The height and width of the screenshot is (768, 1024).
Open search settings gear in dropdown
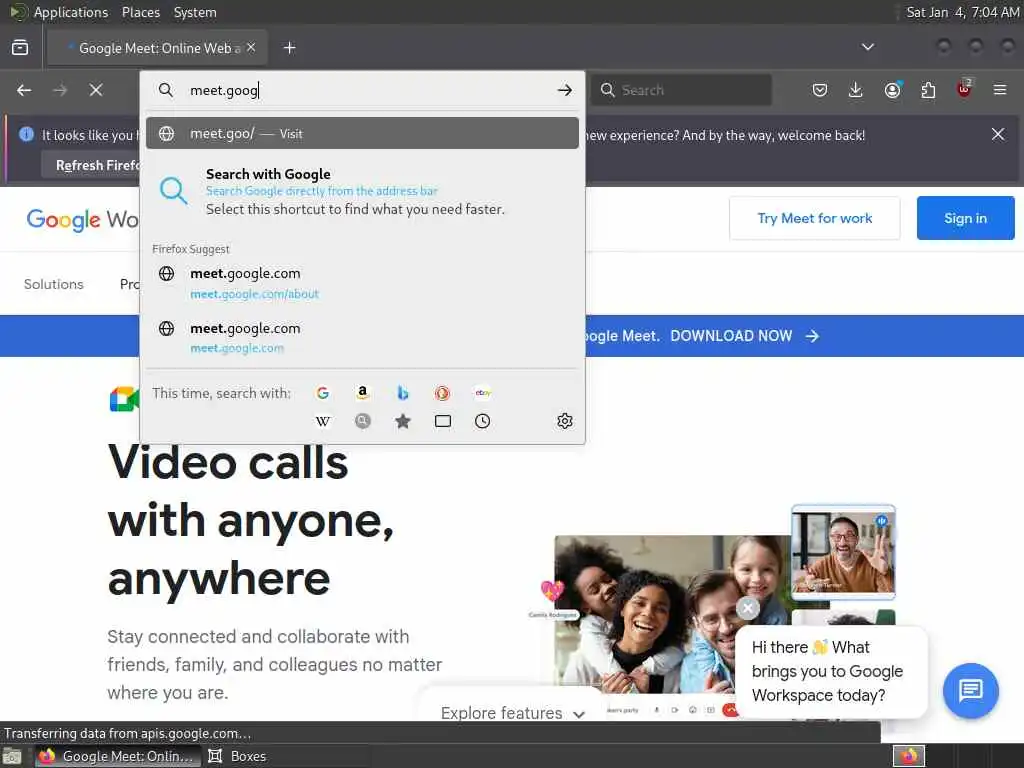(565, 421)
